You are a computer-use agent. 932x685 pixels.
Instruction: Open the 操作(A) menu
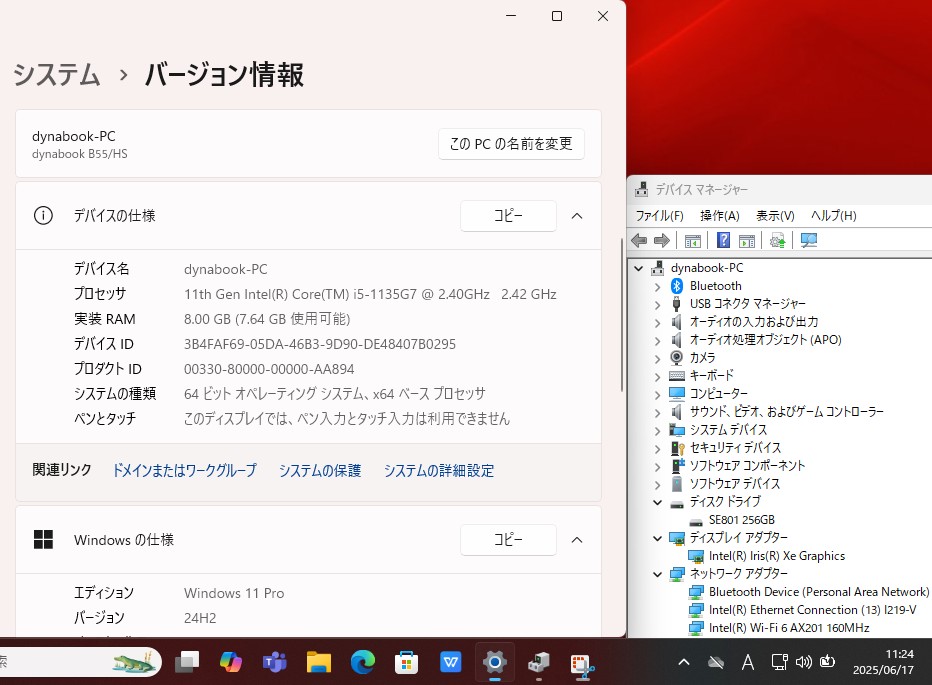719,216
